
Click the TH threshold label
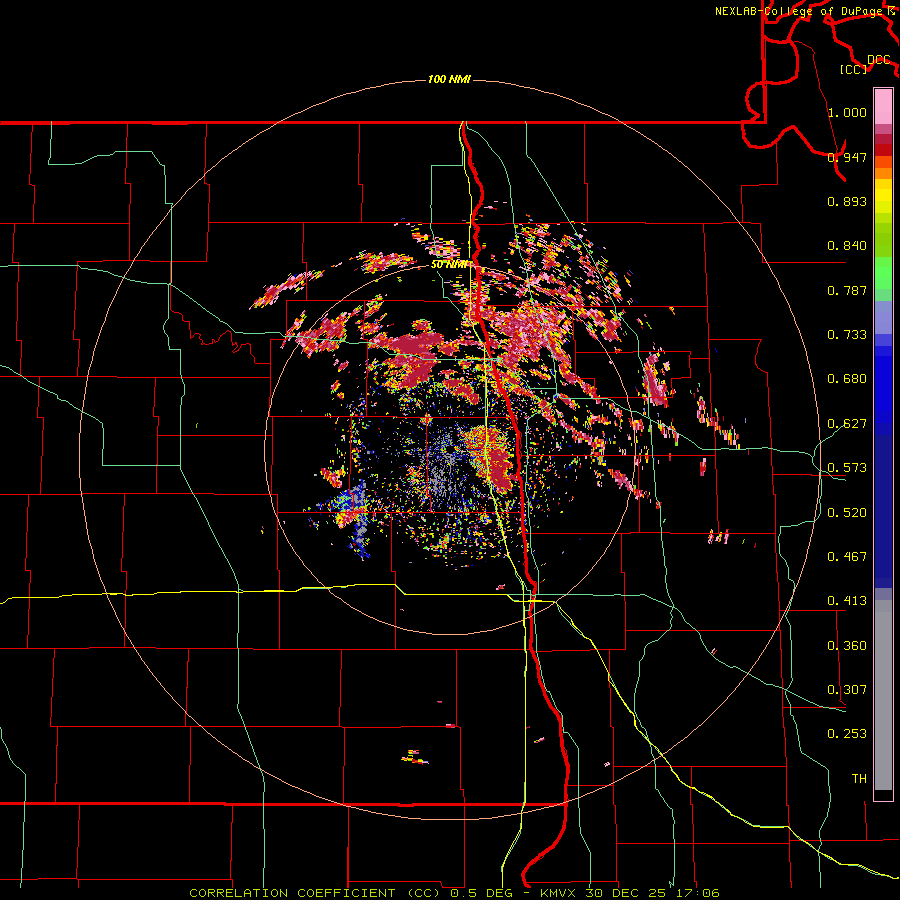tap(859, 779)
